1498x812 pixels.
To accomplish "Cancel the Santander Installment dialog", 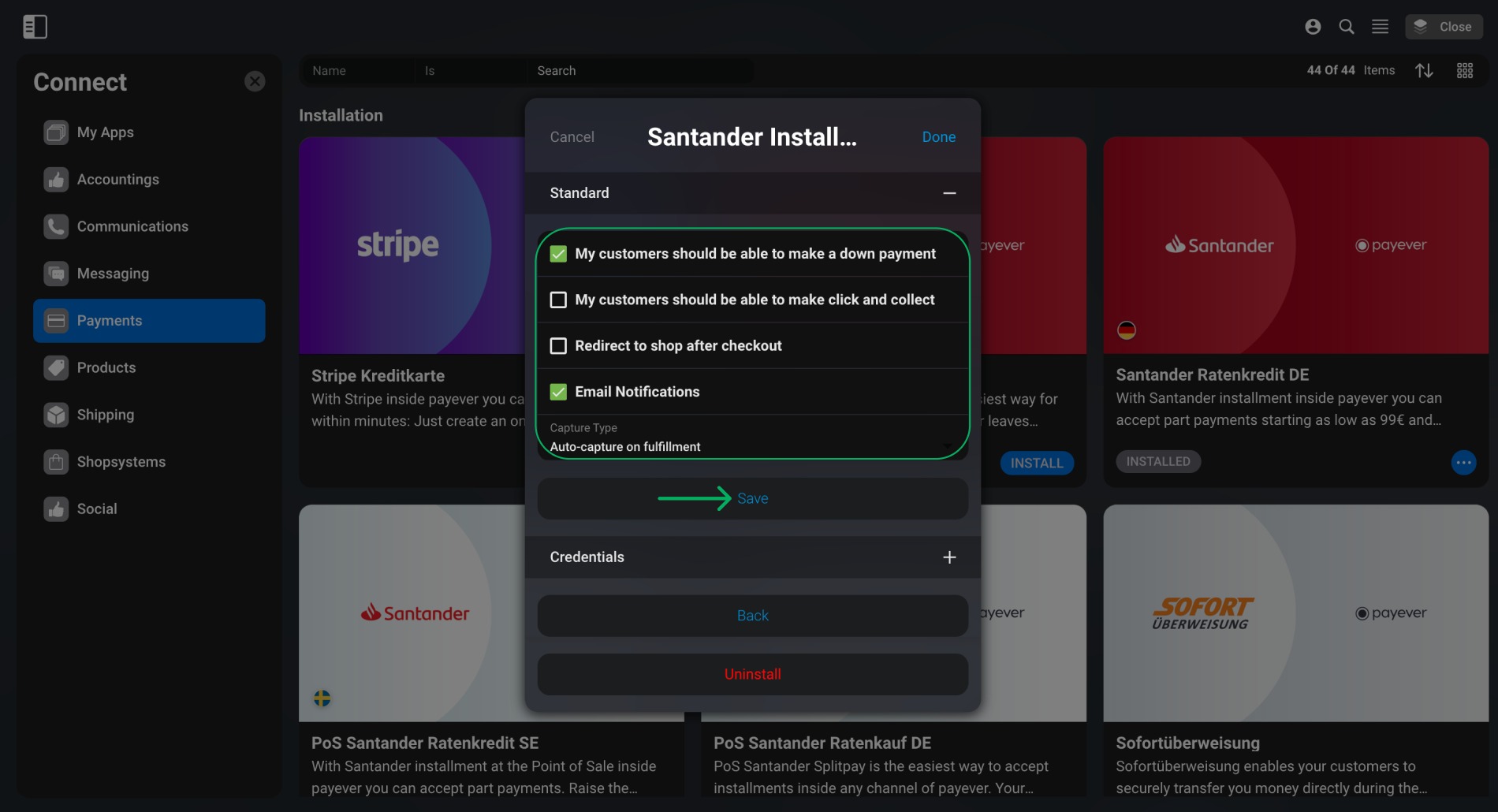I will (x=572, y=137).
